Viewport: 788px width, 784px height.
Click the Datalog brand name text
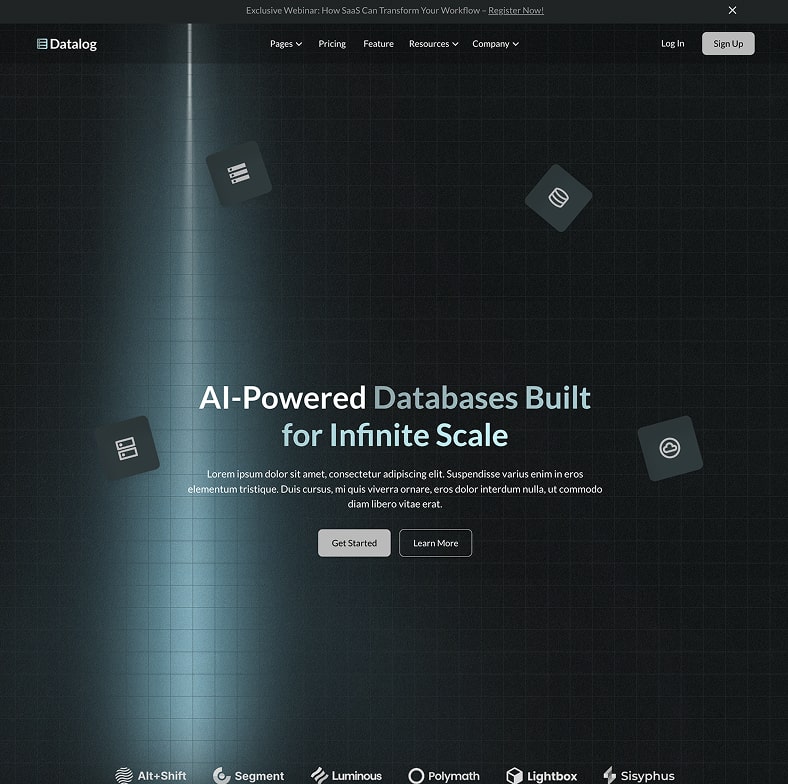coord(73,44)
